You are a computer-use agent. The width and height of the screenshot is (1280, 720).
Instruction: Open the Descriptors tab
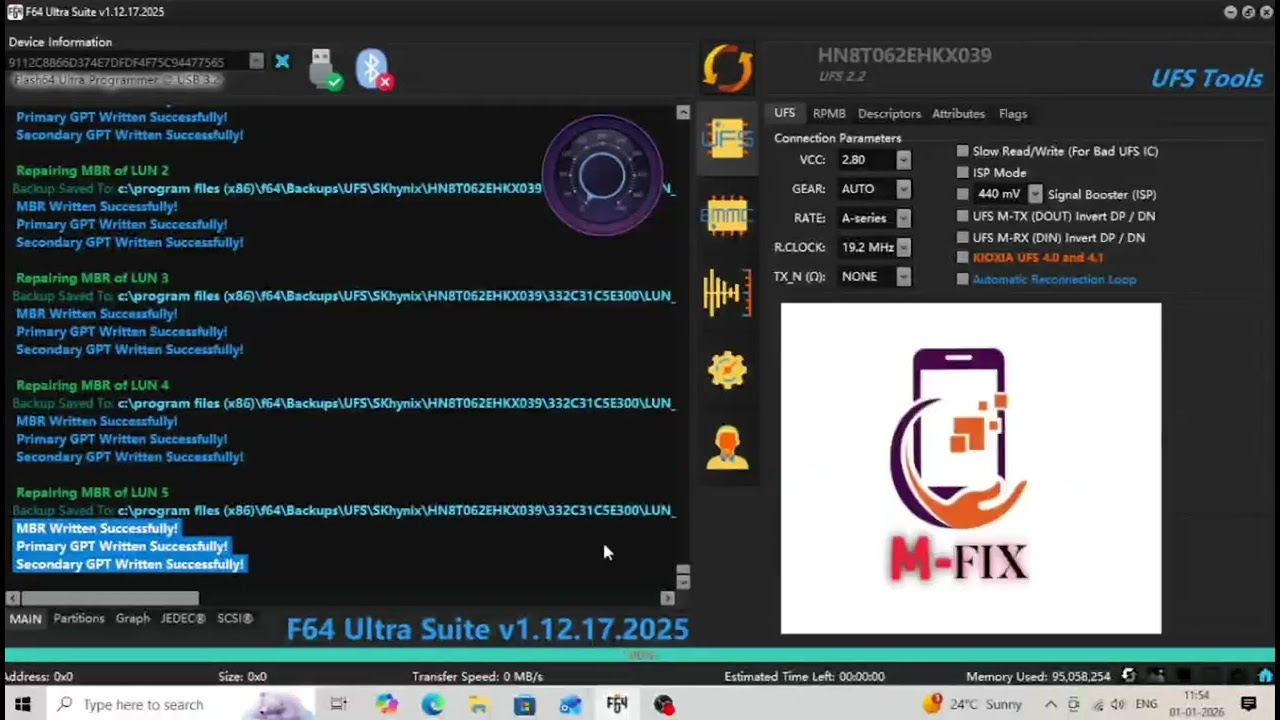point(889,113)
